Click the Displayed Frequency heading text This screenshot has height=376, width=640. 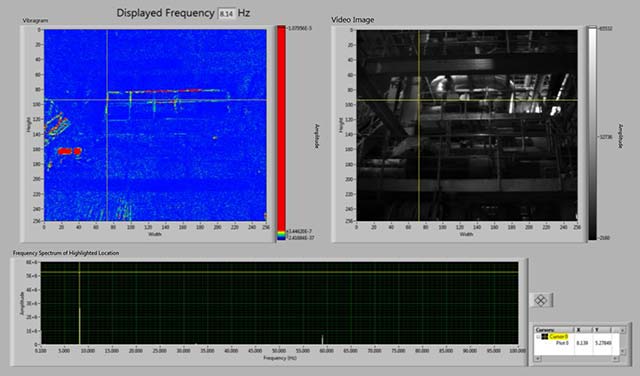tap(165, 13)
